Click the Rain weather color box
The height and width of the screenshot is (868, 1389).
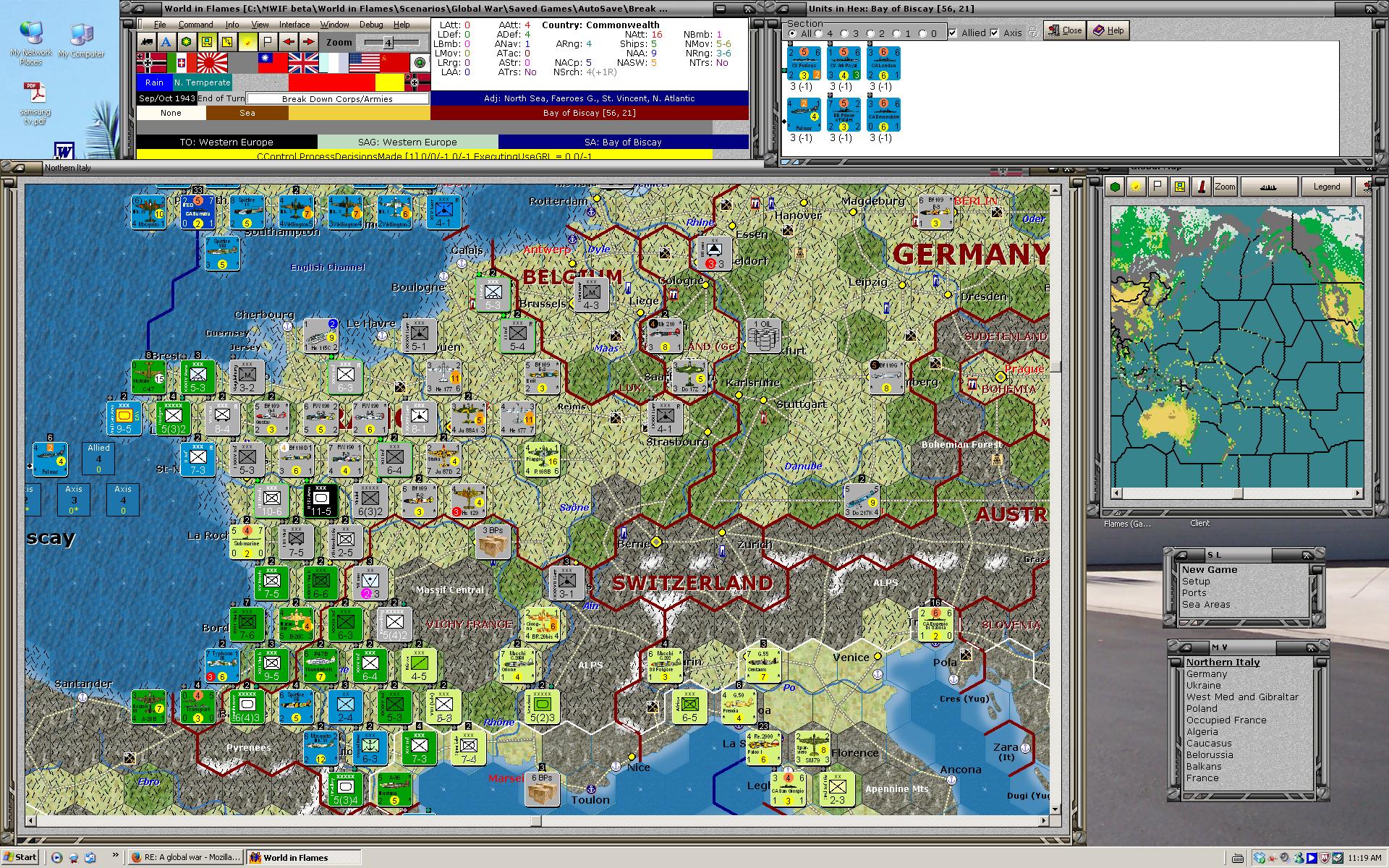coord(154,82)
